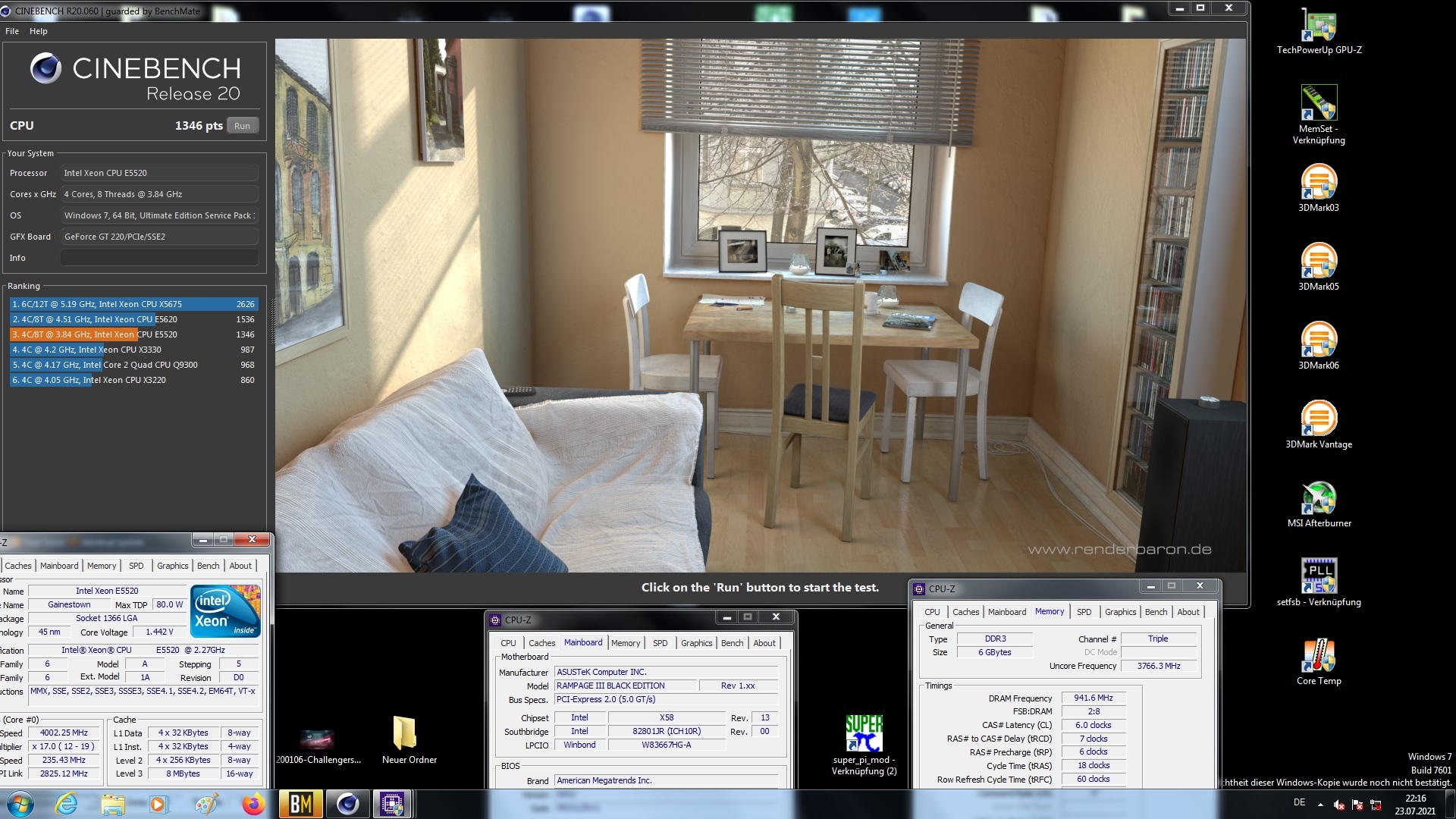Click the volume tray icon
This screenshot has height=819, width=1456.
[1339, 805]
